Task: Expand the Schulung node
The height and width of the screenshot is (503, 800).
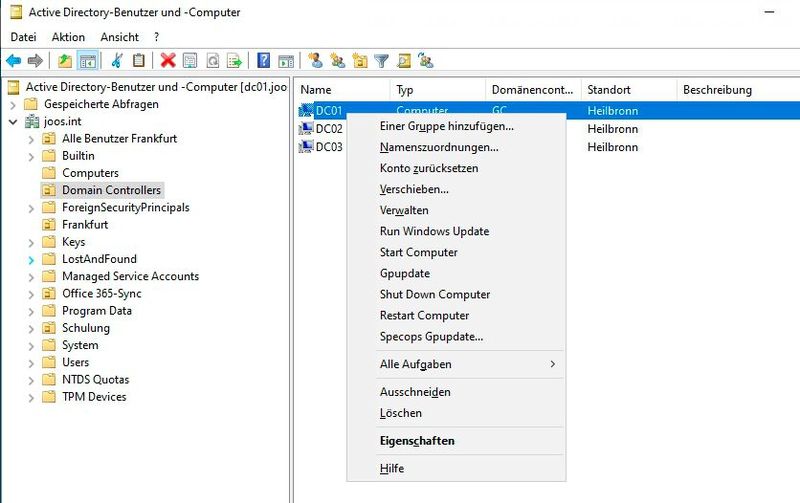Action: point(31,329)
